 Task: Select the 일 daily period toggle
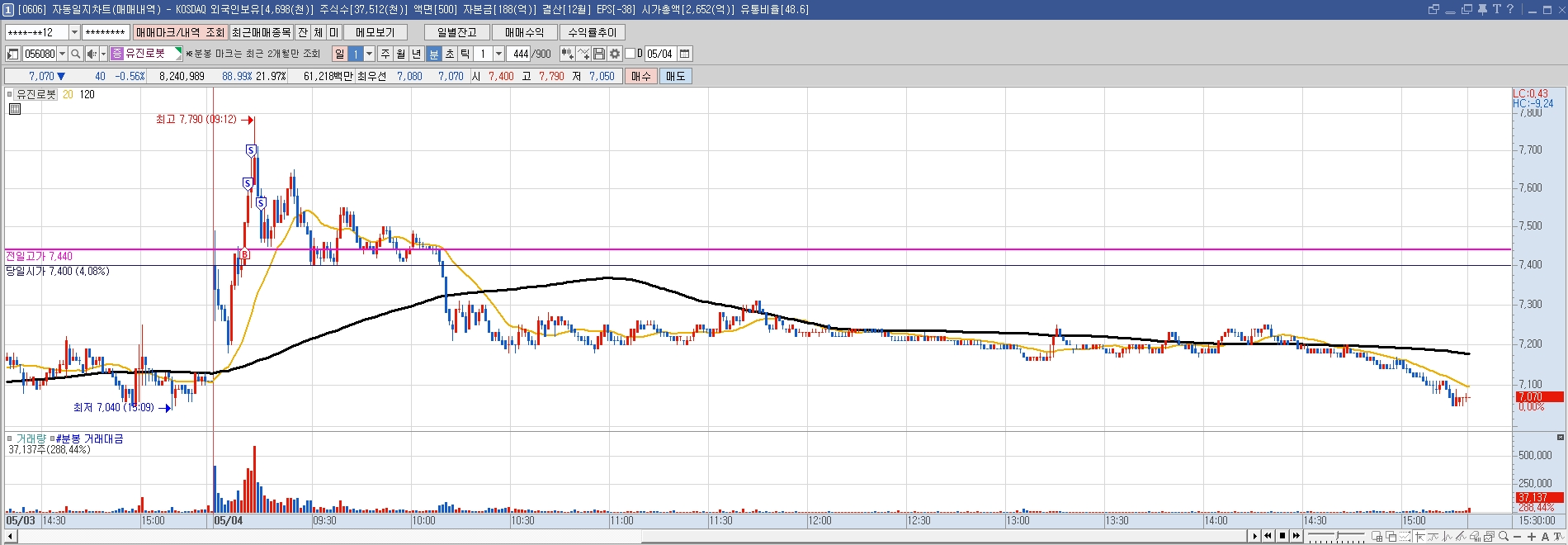click(x=339, y=54)
